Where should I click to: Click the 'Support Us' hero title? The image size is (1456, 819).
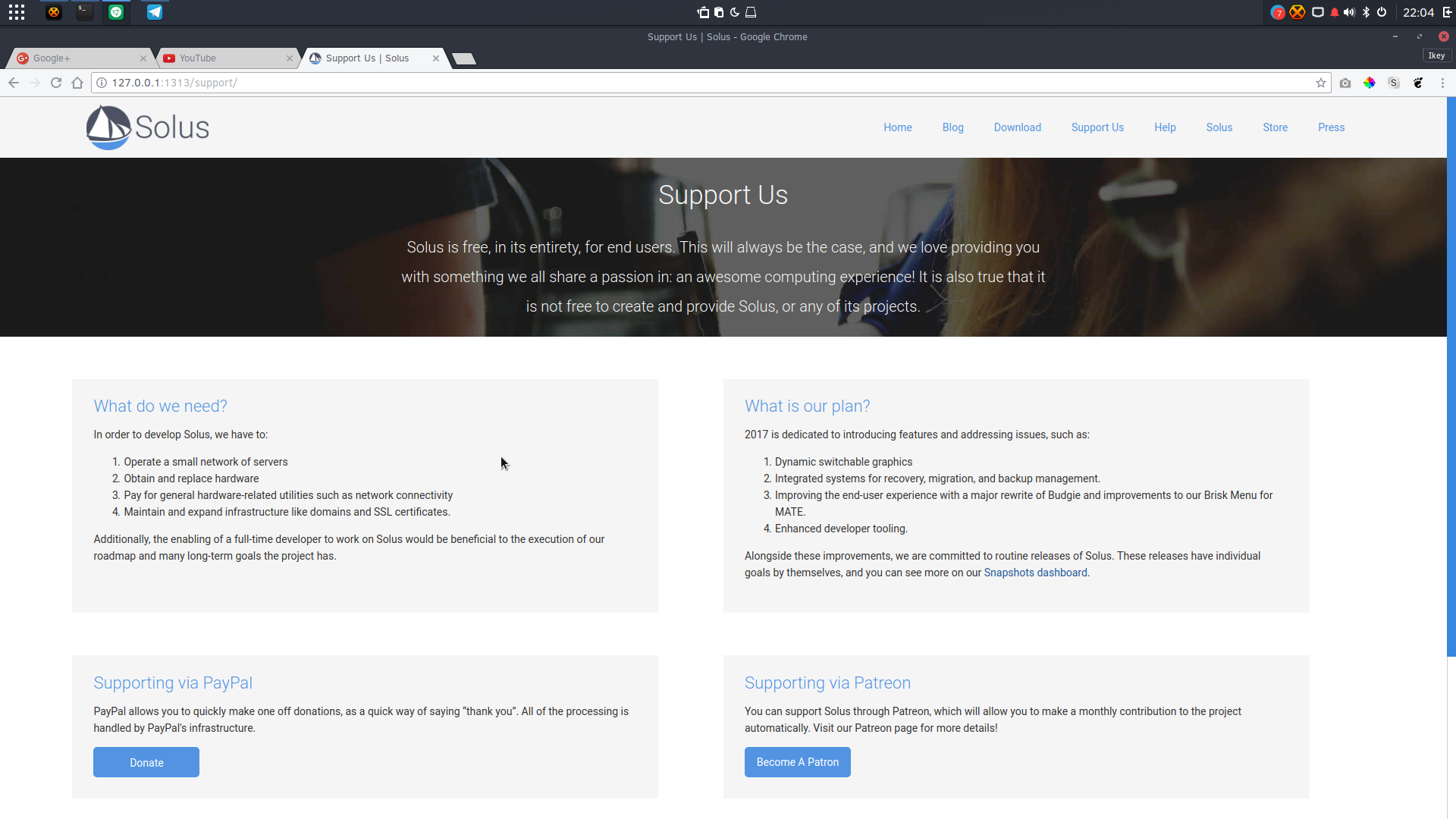click(x=723, y=195)
